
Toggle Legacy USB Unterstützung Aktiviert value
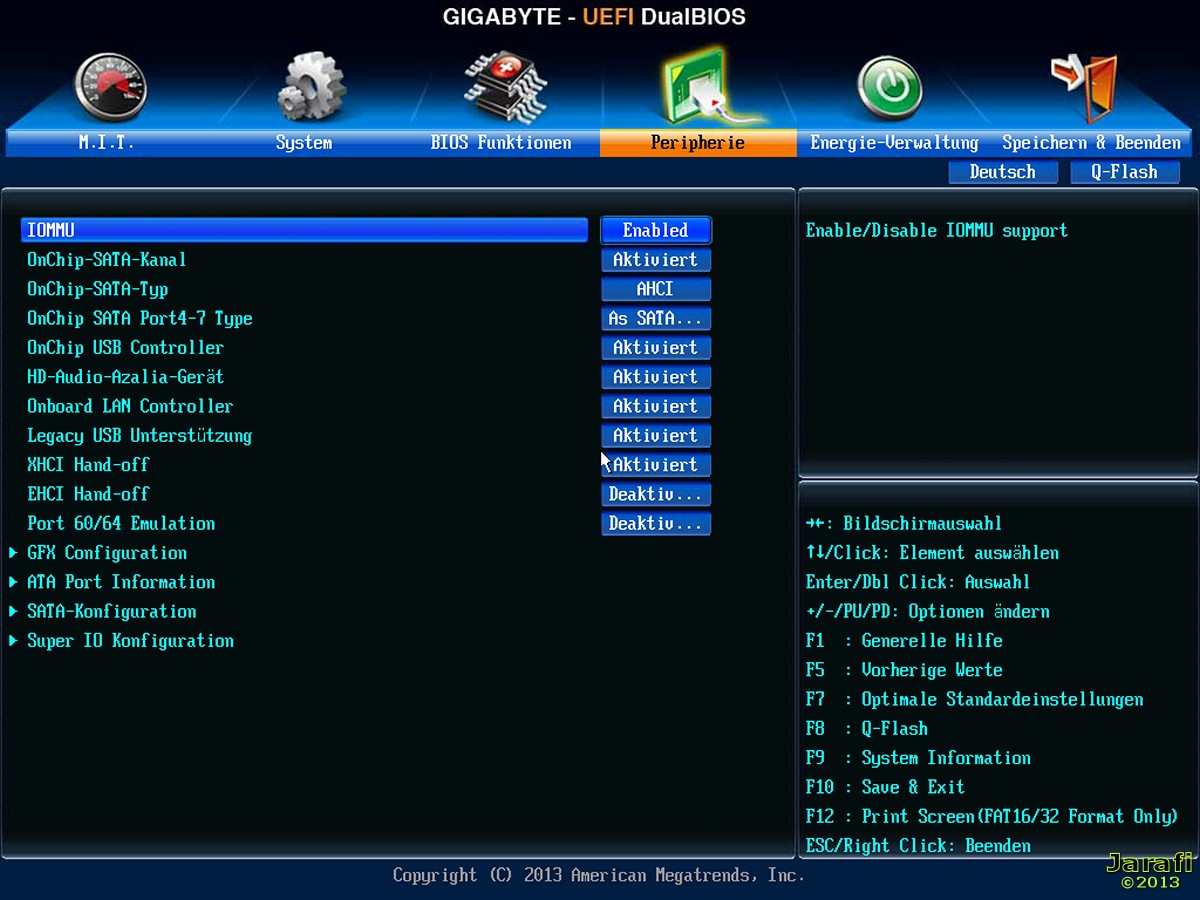click(656, 435)
